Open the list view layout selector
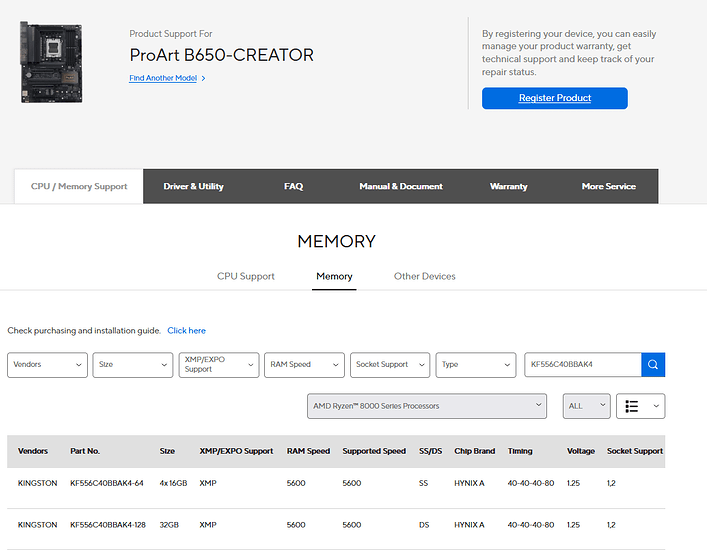This screenshot has width=707, height=550. pyautogui.click(x=641, y=406)
